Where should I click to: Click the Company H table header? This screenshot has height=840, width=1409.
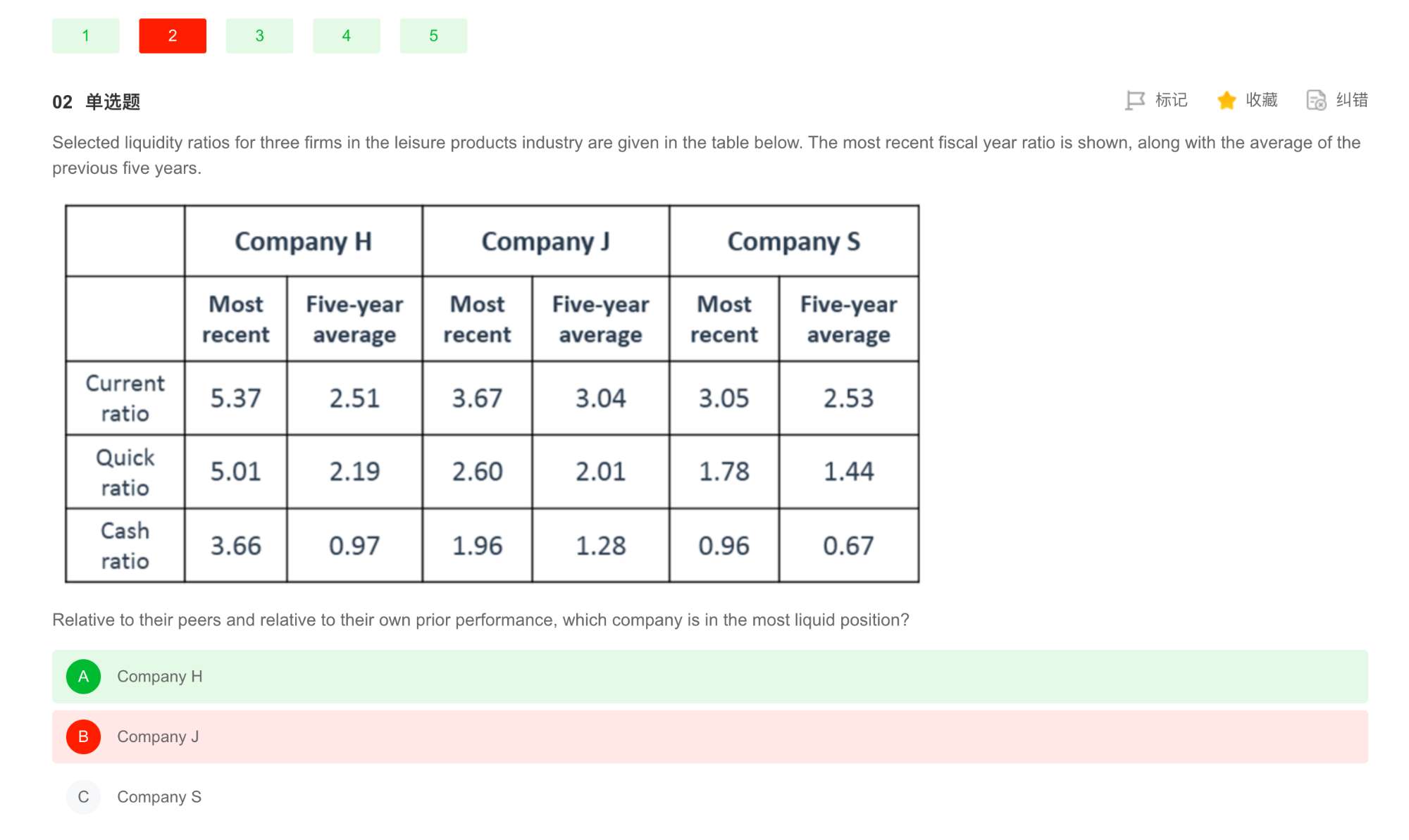click(x=304, y=242)
